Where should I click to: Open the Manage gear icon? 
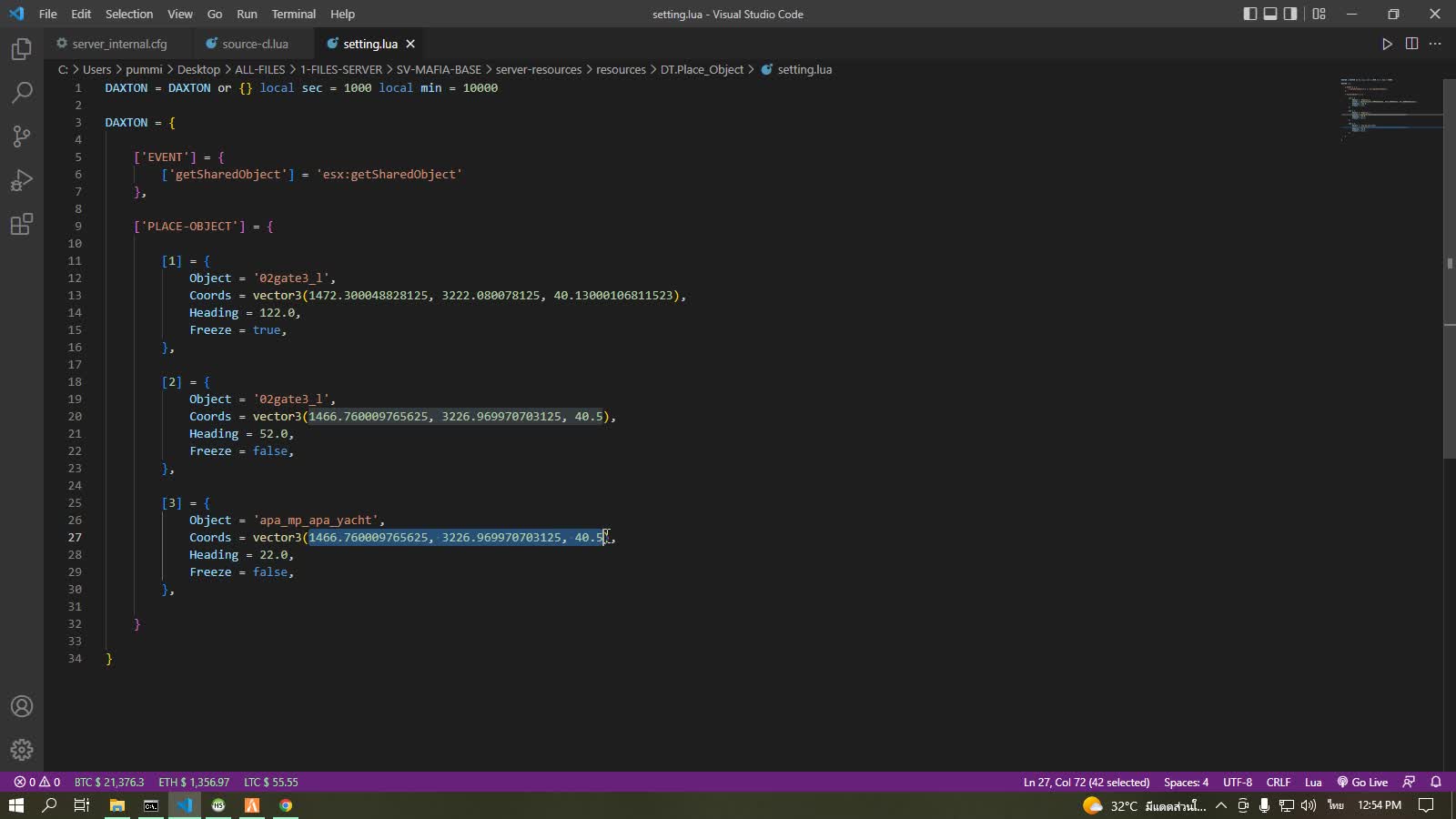tap(22, 750)
